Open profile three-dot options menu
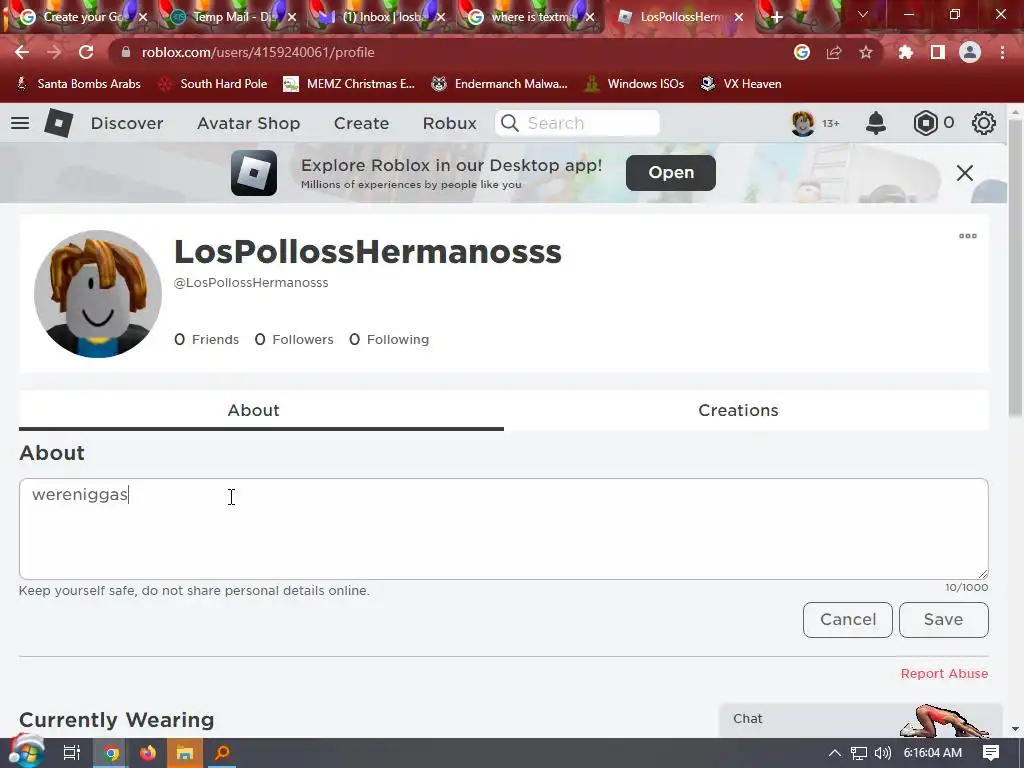1024x768 pixels. coord(968,236)
